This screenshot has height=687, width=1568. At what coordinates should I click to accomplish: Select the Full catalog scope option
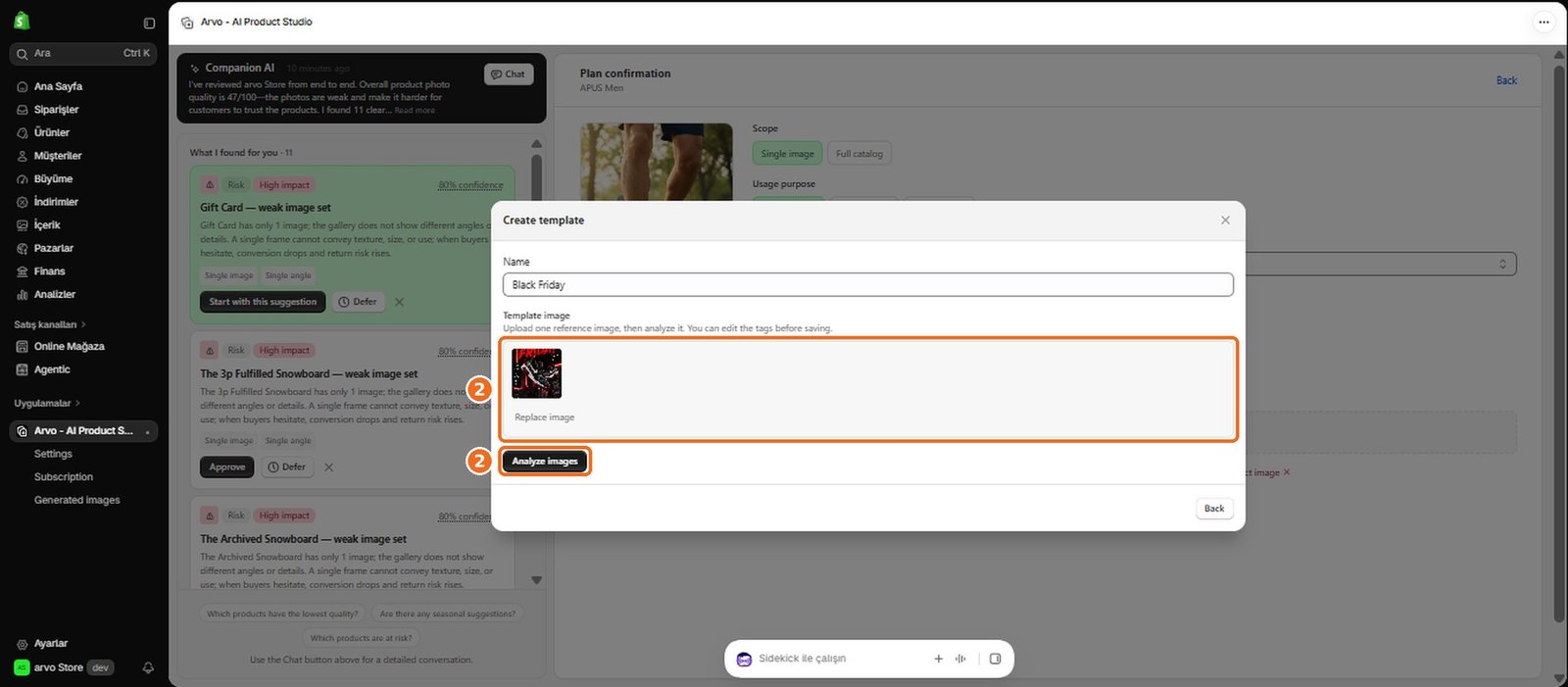(x=859, y=154)
